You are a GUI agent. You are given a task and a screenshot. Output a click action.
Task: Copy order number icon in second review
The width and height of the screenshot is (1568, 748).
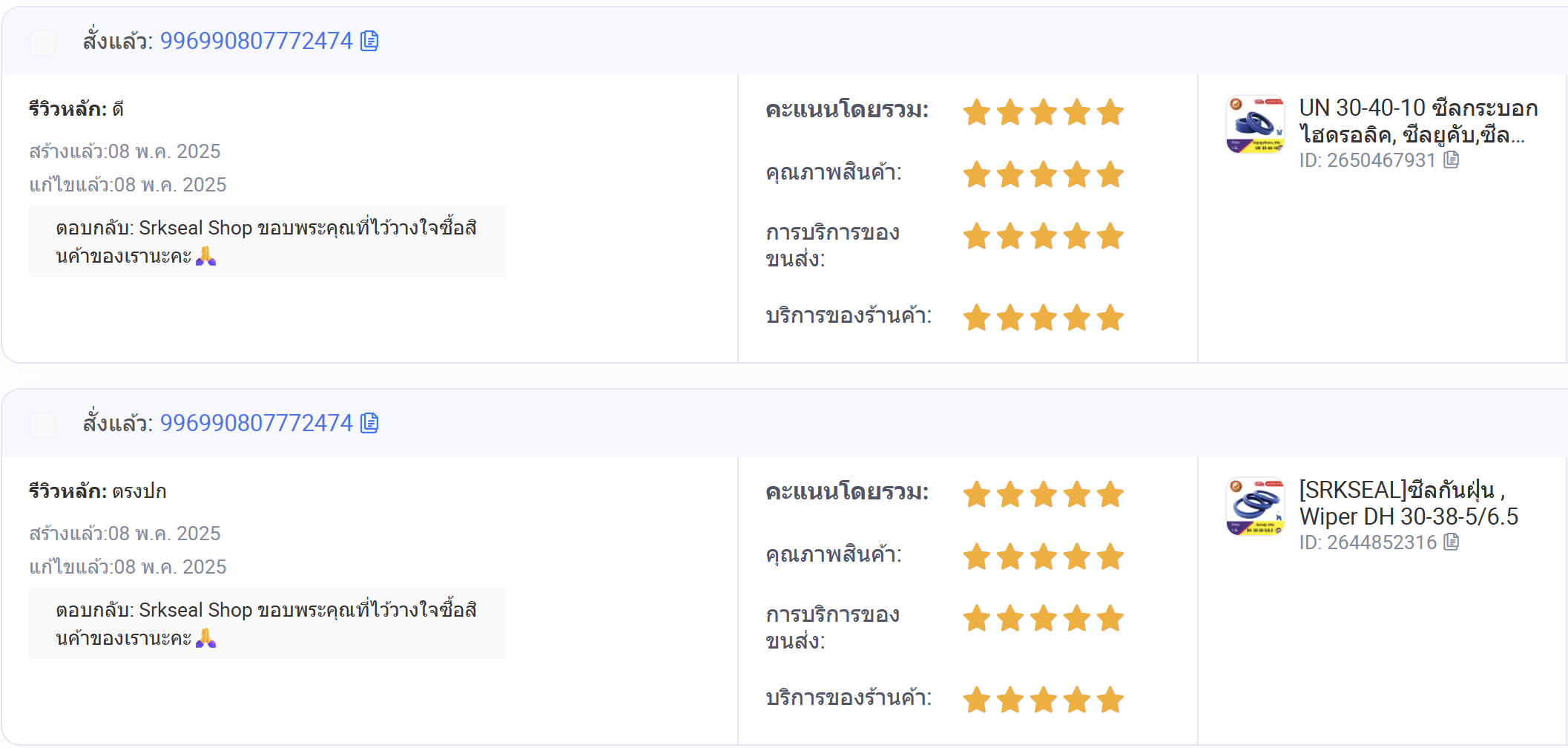pyautogui.click(x=369, y=423)
